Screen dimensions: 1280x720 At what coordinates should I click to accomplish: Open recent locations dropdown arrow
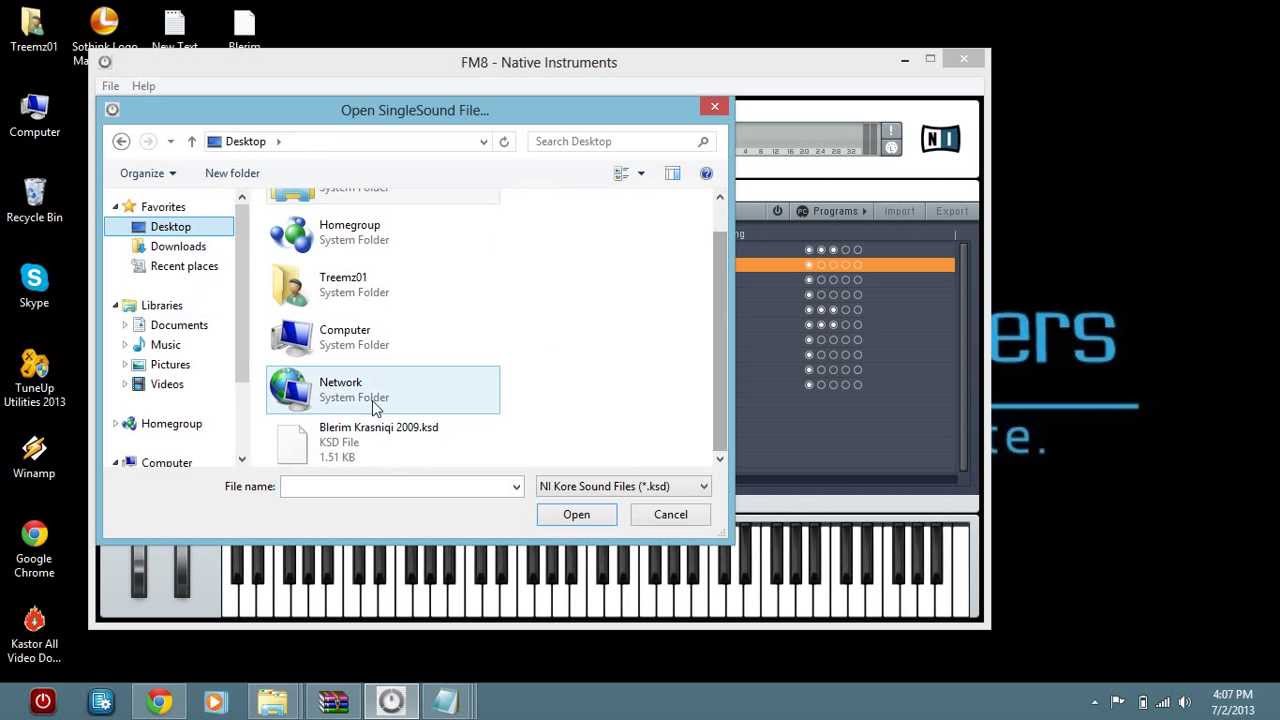point(171,142)
